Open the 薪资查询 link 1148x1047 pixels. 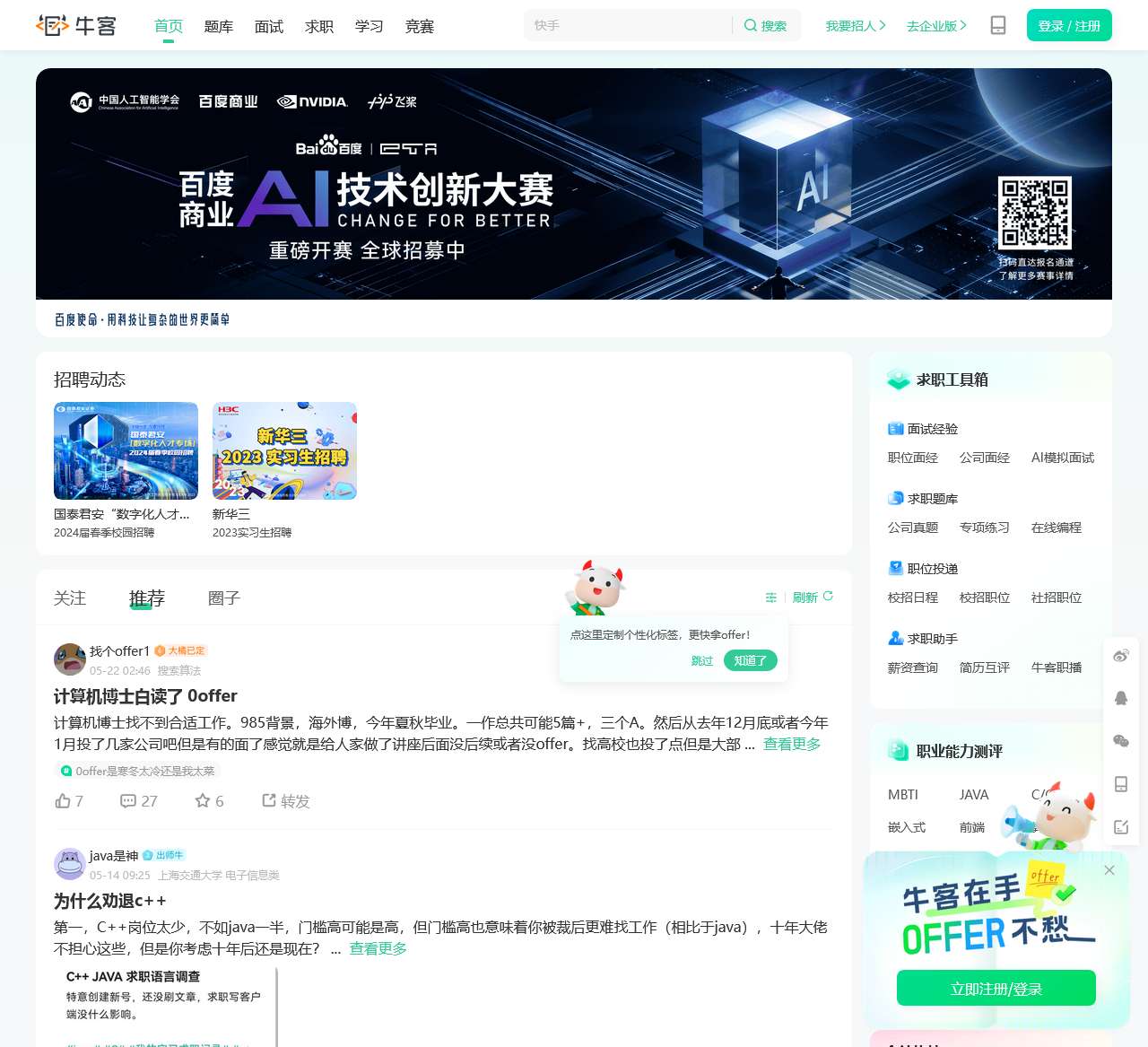click(x=913, y=667)
